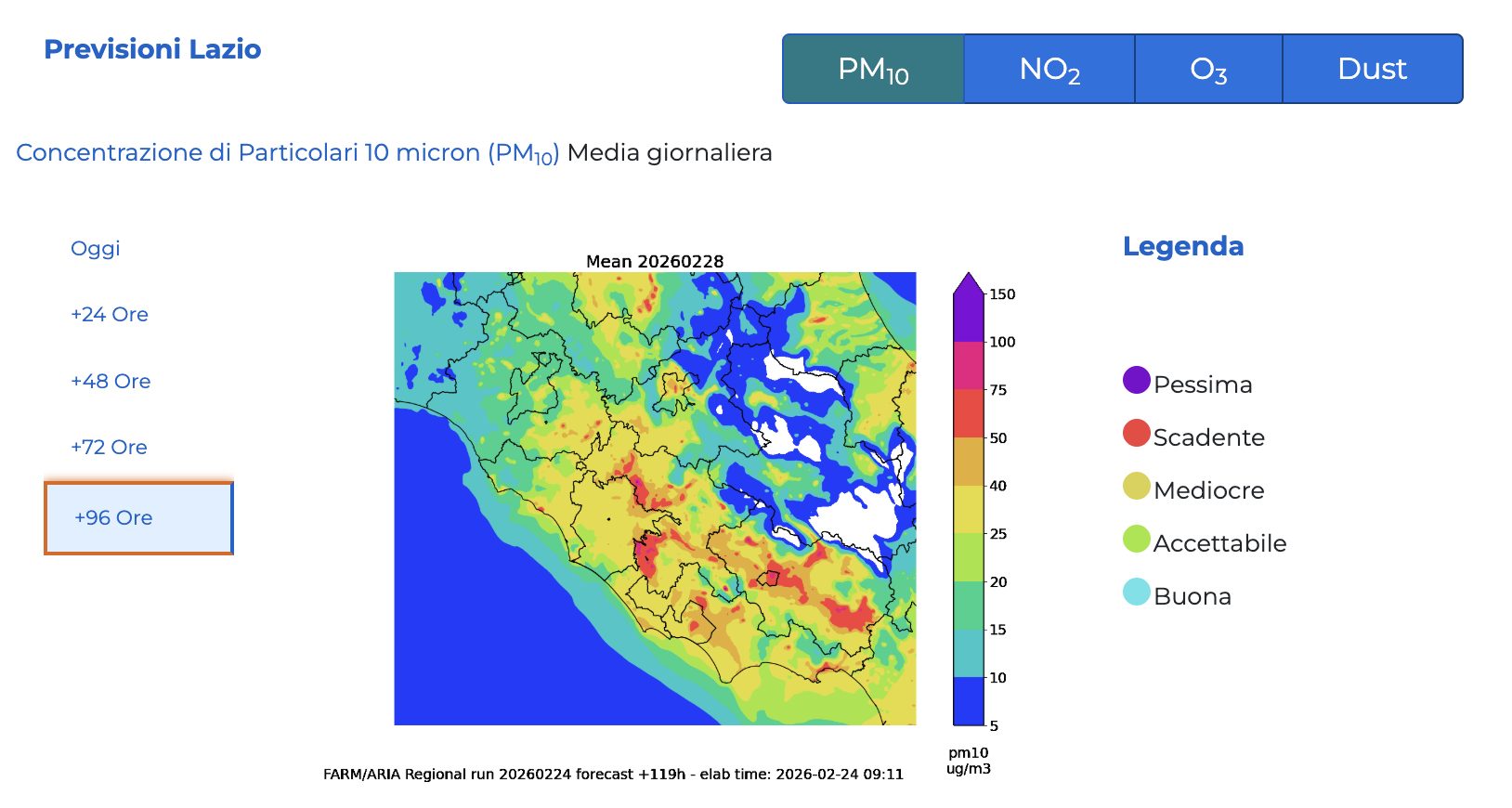Choose the +48 Ore forecast
The height and width of the screenshot is (808, 1512).
[x=111, y=382]
